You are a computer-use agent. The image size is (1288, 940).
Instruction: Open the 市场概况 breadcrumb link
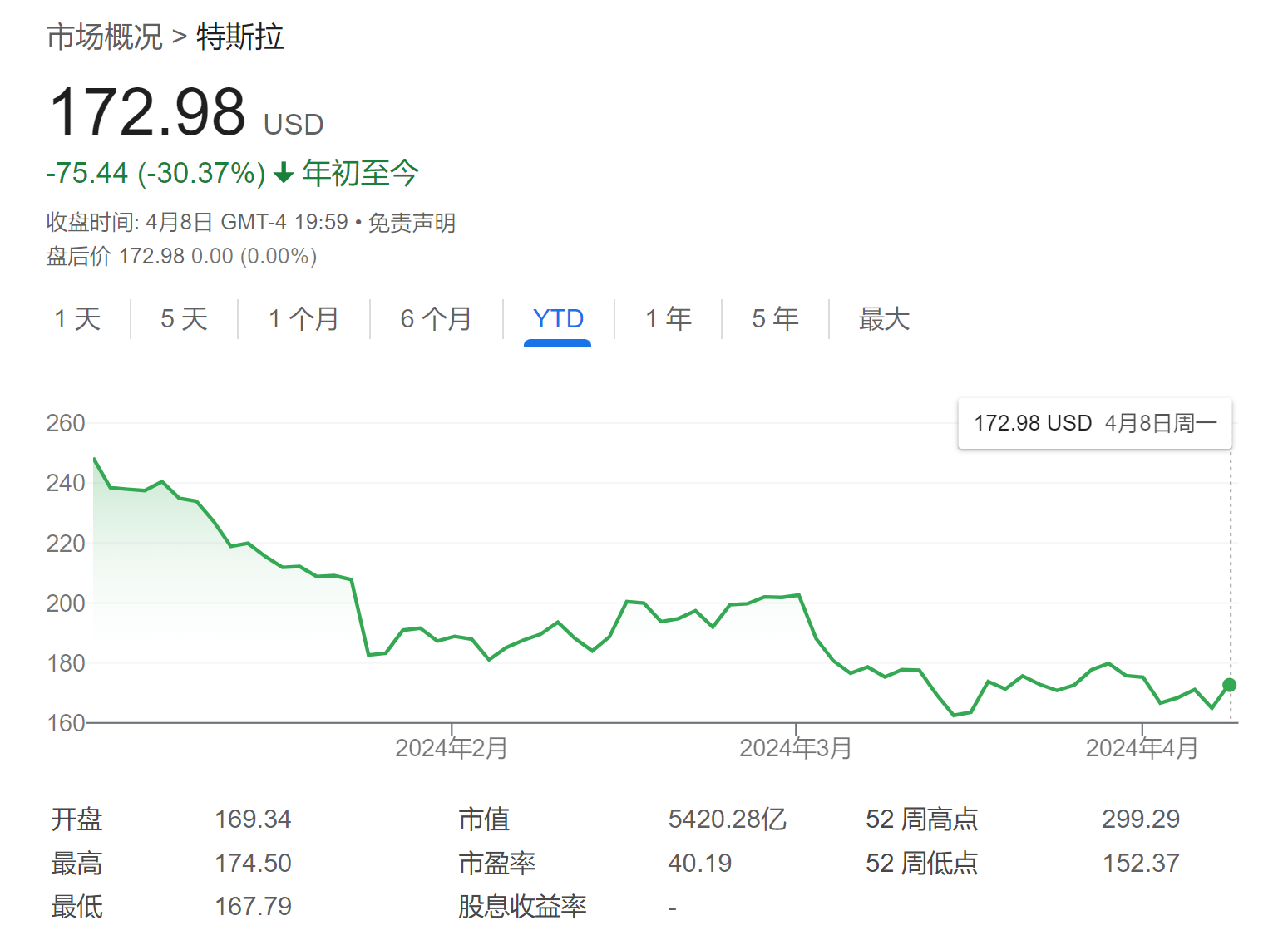tap(104, 37)
